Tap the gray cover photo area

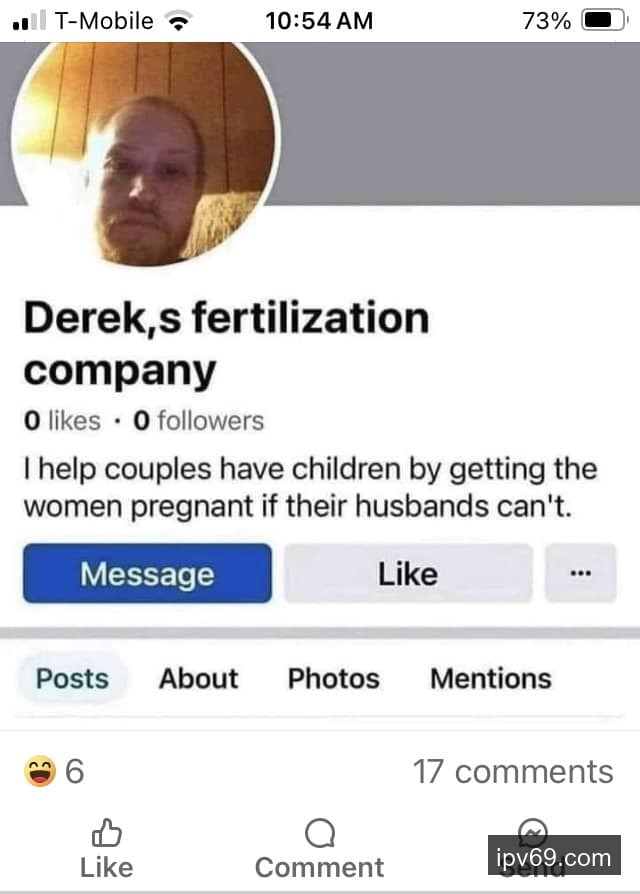click(456, 123)
